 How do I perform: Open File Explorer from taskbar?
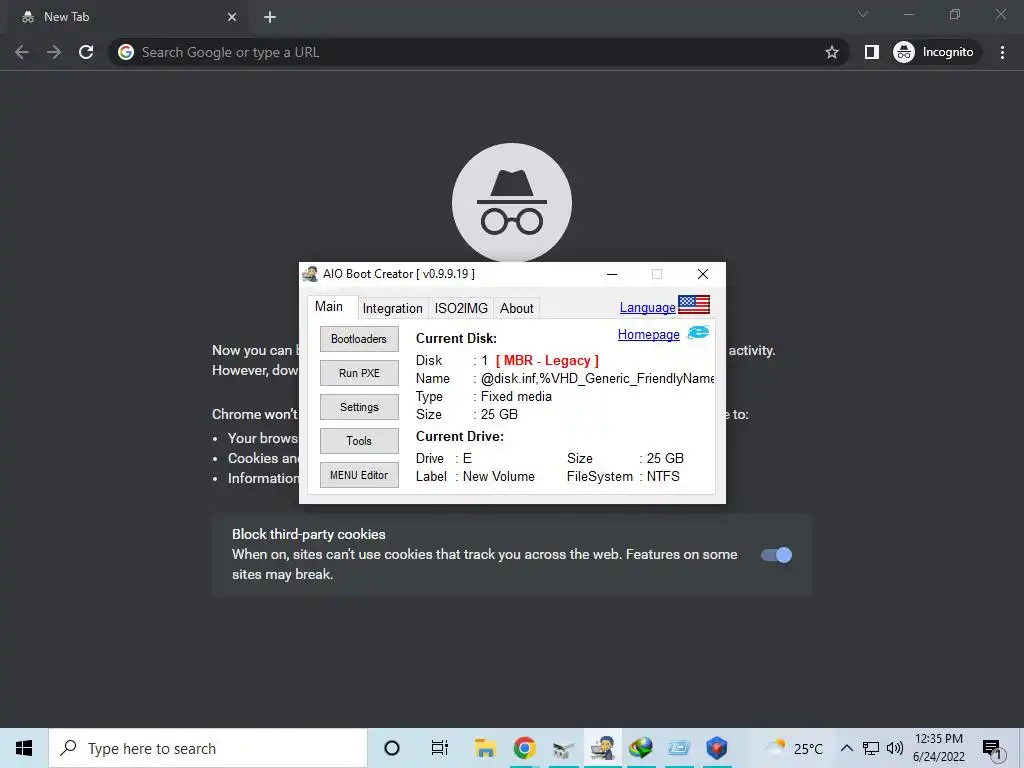pyautogui.click(x=485, y=748)
